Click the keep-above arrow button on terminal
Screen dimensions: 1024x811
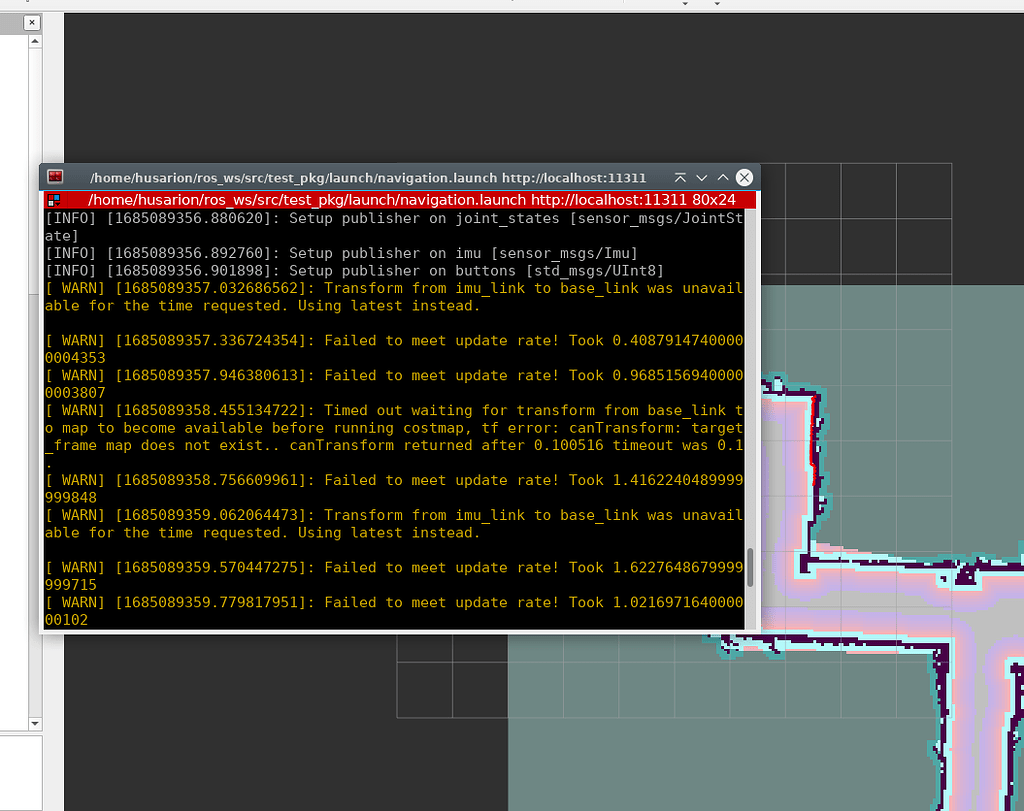point(680,177)
